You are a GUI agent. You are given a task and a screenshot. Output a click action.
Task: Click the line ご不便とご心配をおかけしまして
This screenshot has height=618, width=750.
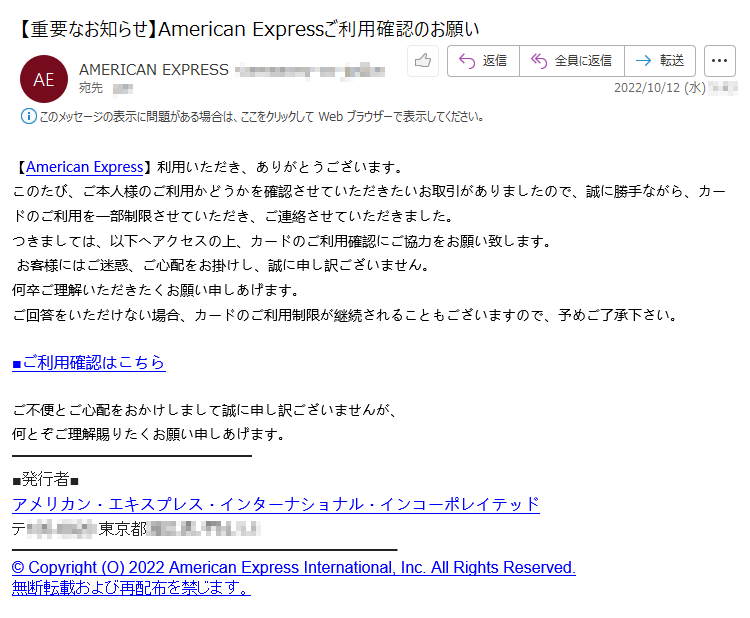pos(204,410)
